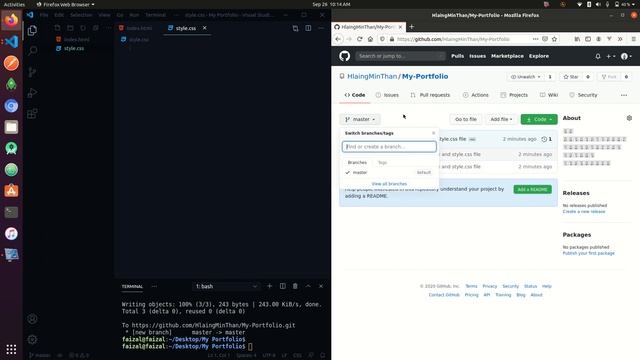The image size is (640, 360).
Task: Reload the page in Firefox
Action: pyautogui.click(x=360, y=39)
